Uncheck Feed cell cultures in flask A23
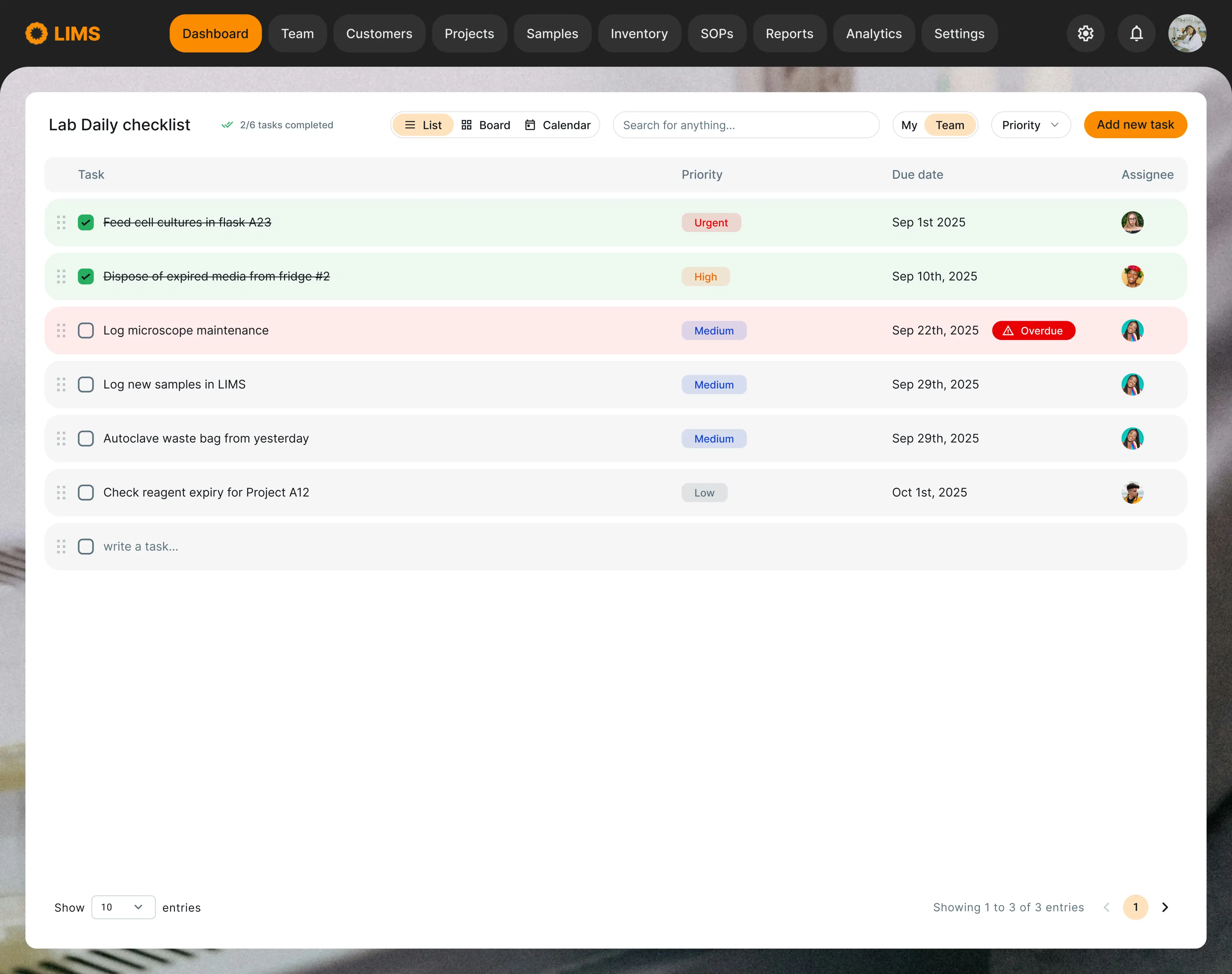Screen dimensions: 1232x974 [x=86, y=222]
